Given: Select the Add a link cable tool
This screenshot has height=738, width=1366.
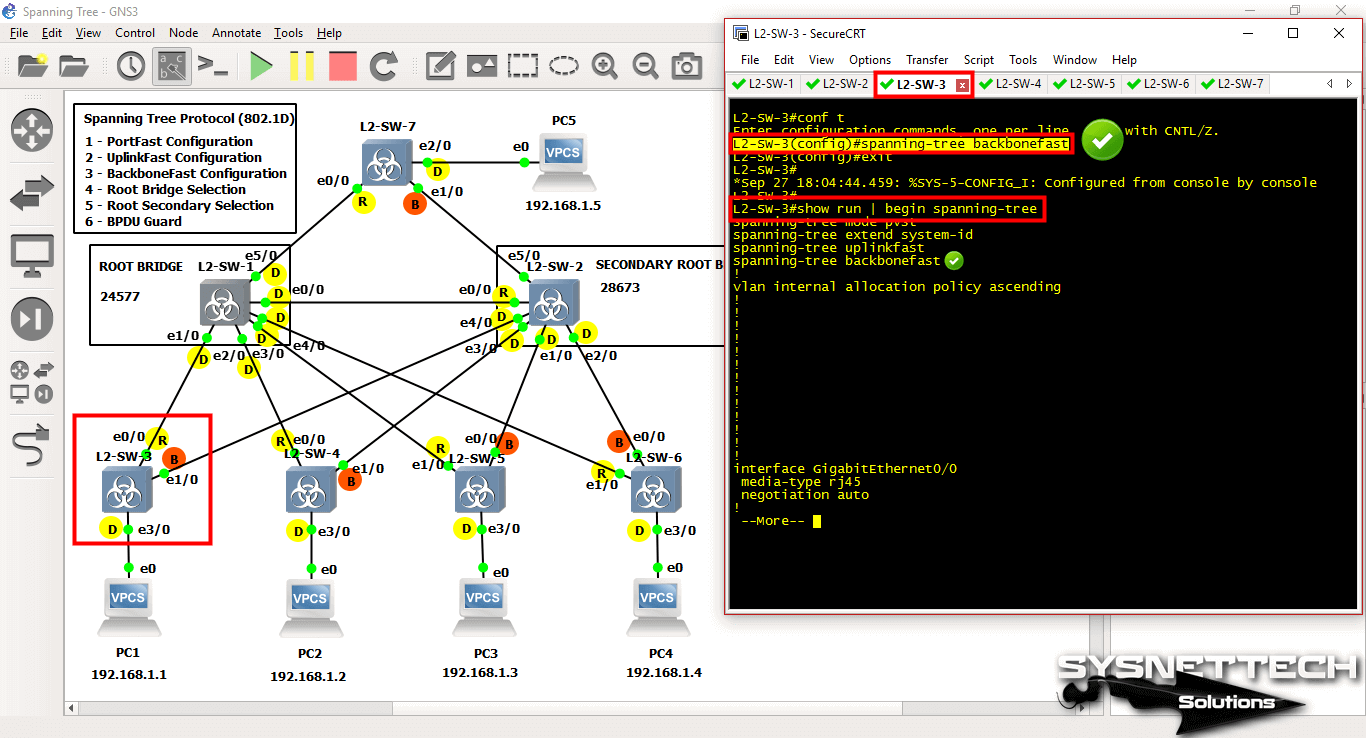Looking at the screenshot, I should pos(32,443).
